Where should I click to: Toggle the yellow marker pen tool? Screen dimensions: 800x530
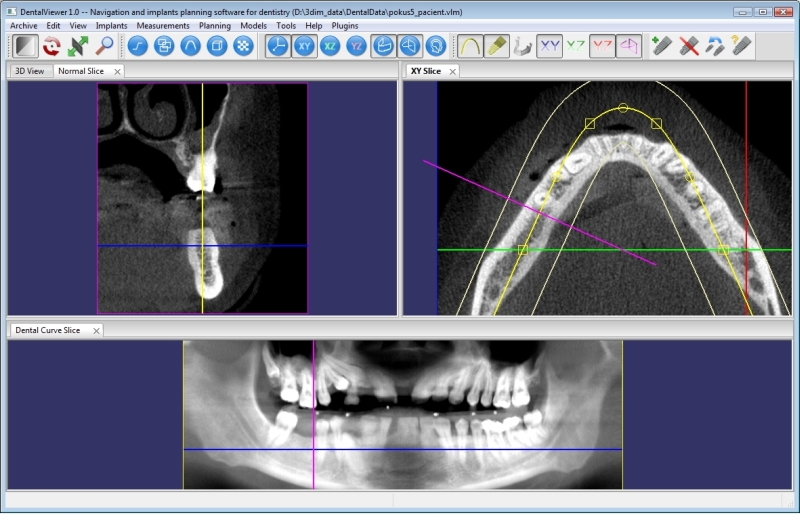[496, 46]
